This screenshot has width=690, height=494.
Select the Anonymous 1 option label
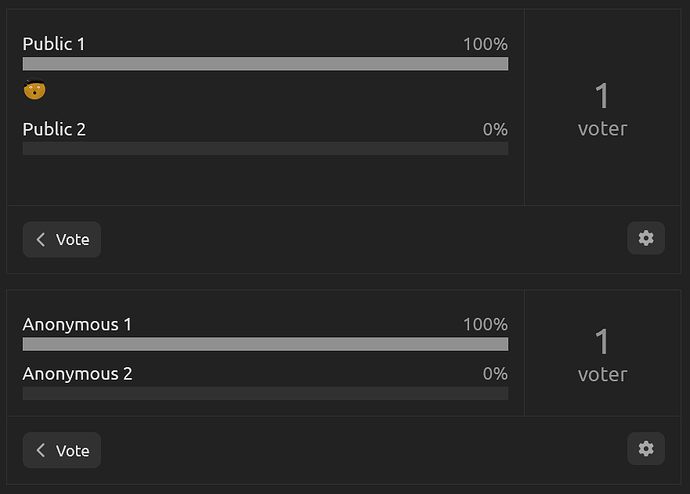point(77,325)
